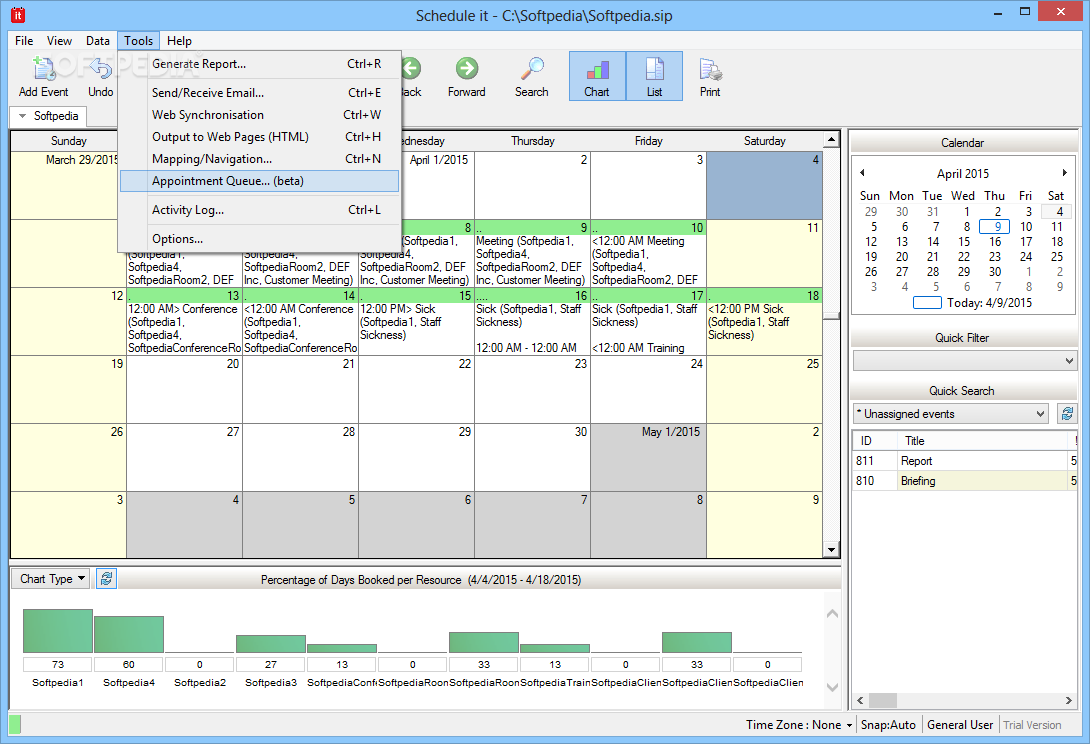Click the Softpedia1 chart bar valued 73
Viewport: 1090px width, 744px height.
point(58,631)
